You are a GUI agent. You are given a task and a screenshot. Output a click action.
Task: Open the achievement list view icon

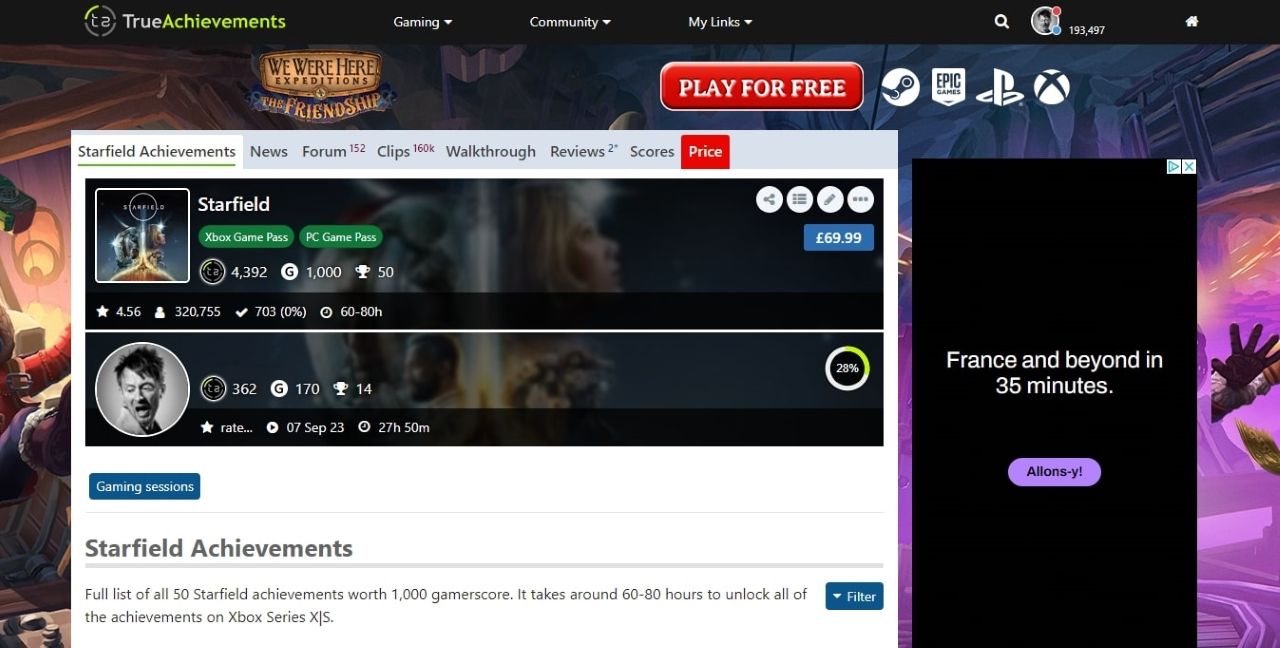(799, 199)
